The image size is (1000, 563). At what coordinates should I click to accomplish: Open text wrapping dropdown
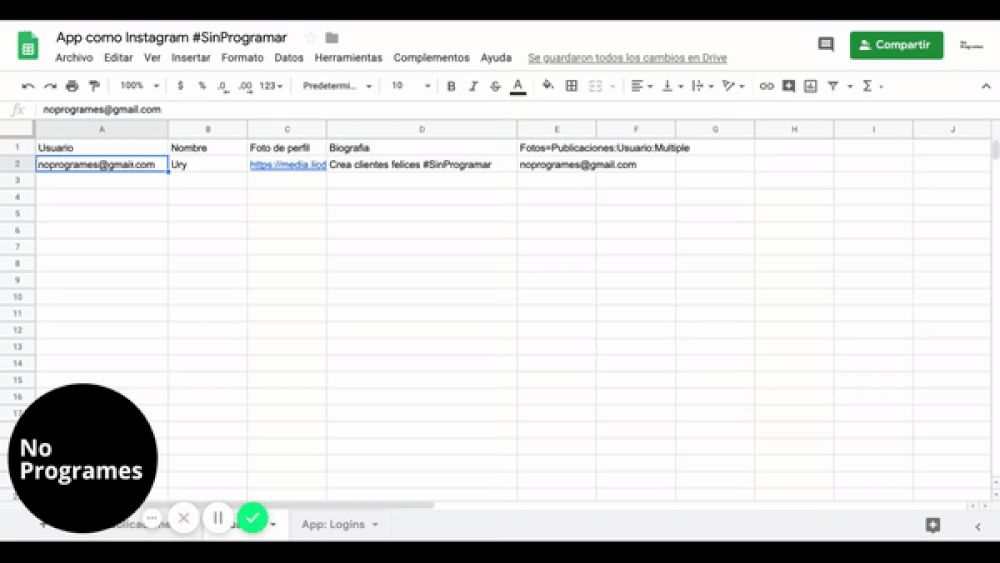[702, 86]
